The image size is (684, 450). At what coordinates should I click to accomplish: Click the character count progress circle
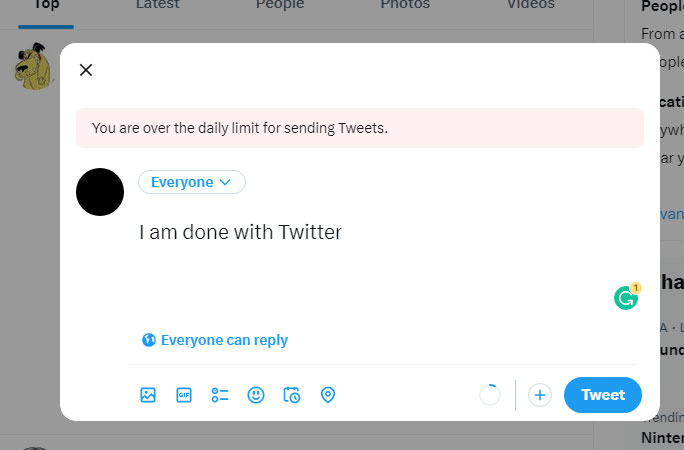tap(490, 395)
